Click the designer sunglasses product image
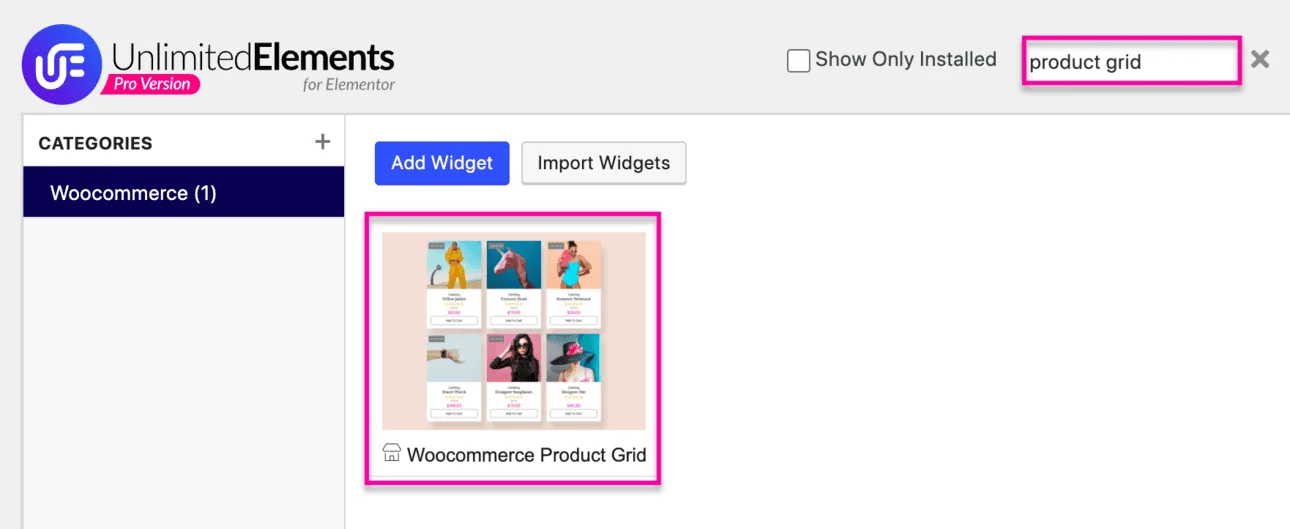Image resolution: width=1290 pixels, height=529 pixels. (x=514, y=358)
